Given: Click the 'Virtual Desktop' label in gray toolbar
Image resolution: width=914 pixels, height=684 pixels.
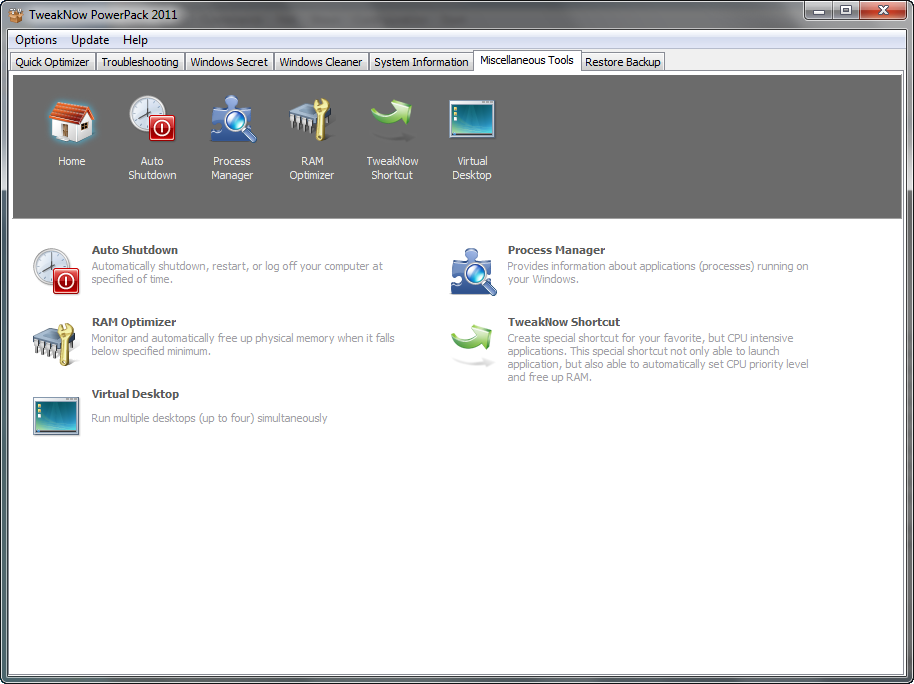Looking at the screenshot, I should coord(472,168).
